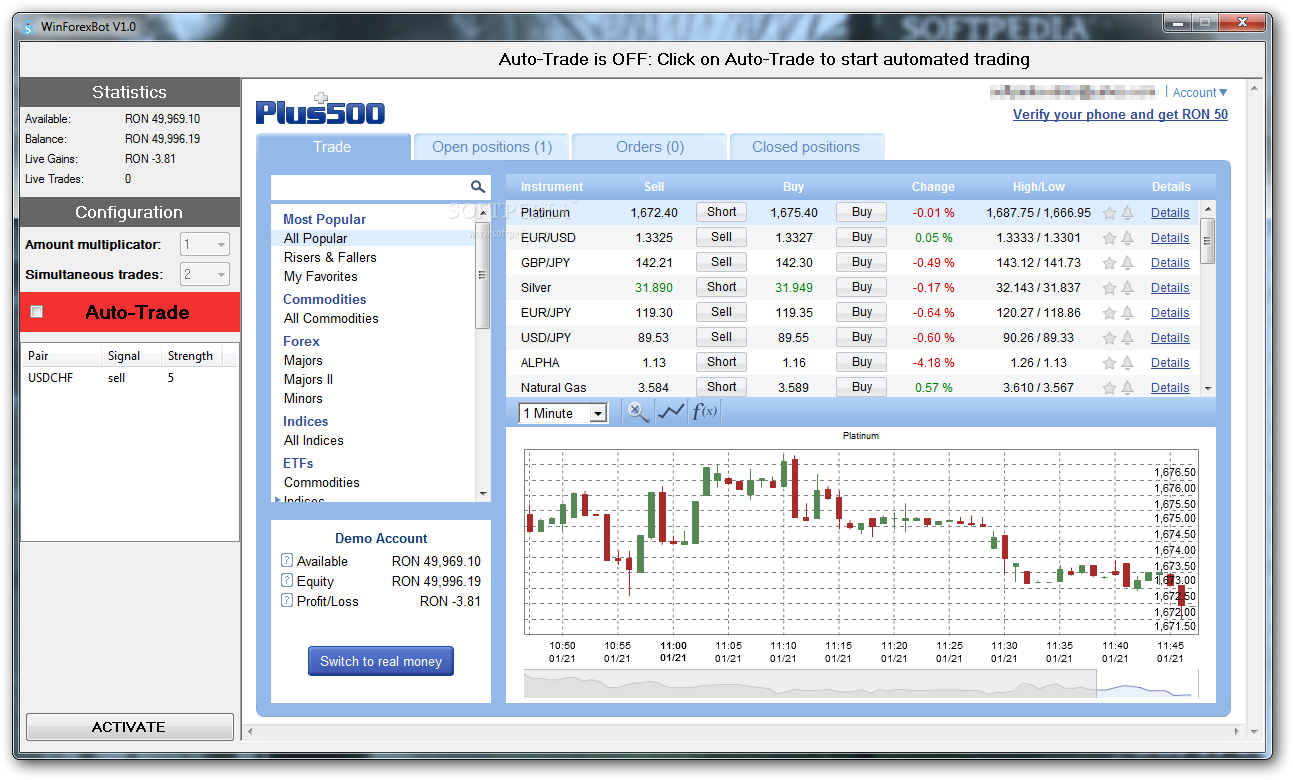The width and height of the screenshot is (1293, 780).
Task: Star the ALPHA instrument
Action: tap(1109, 363)
